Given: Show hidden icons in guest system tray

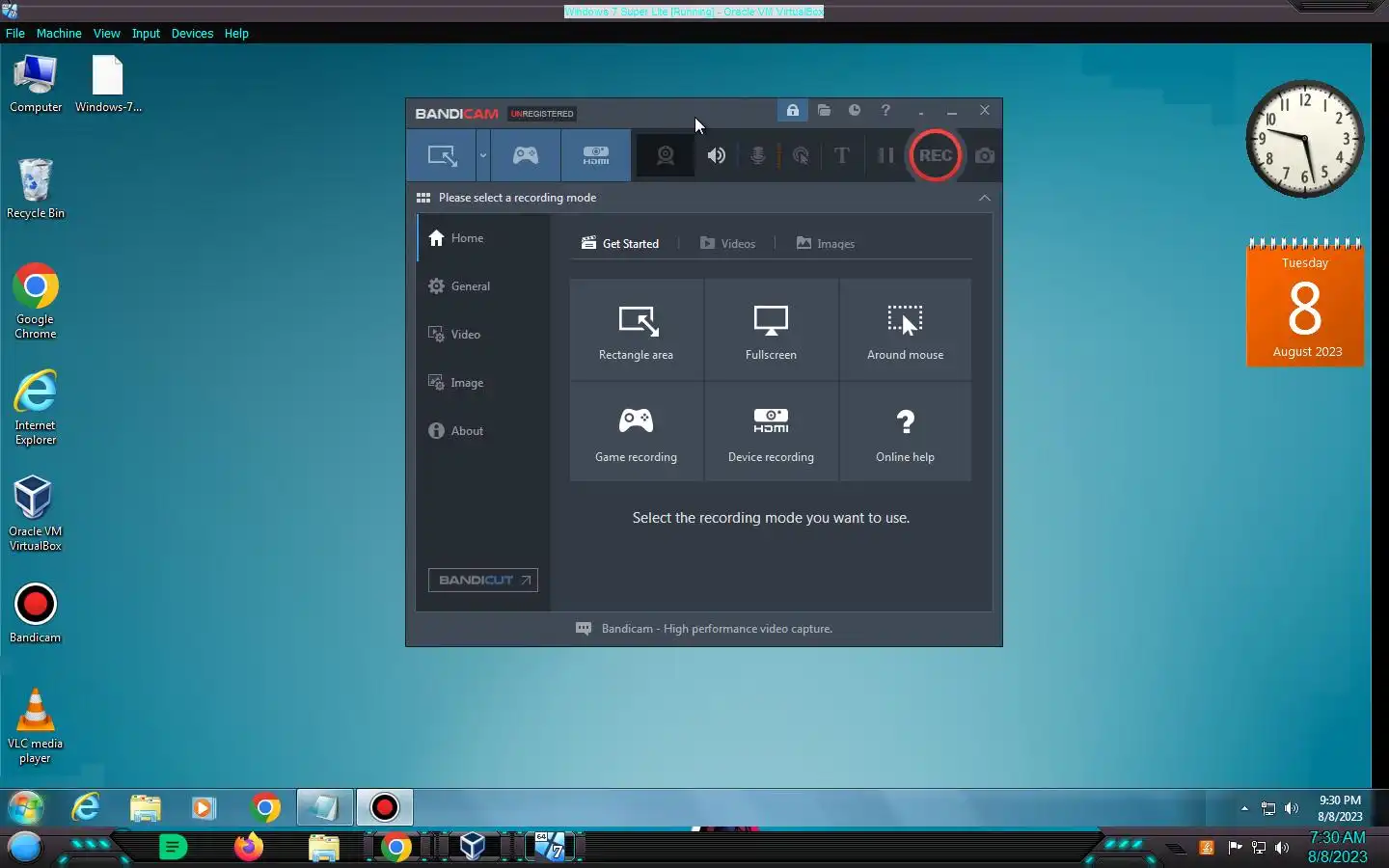Looking at the screenshot, I should click(x=1244, y=808).
